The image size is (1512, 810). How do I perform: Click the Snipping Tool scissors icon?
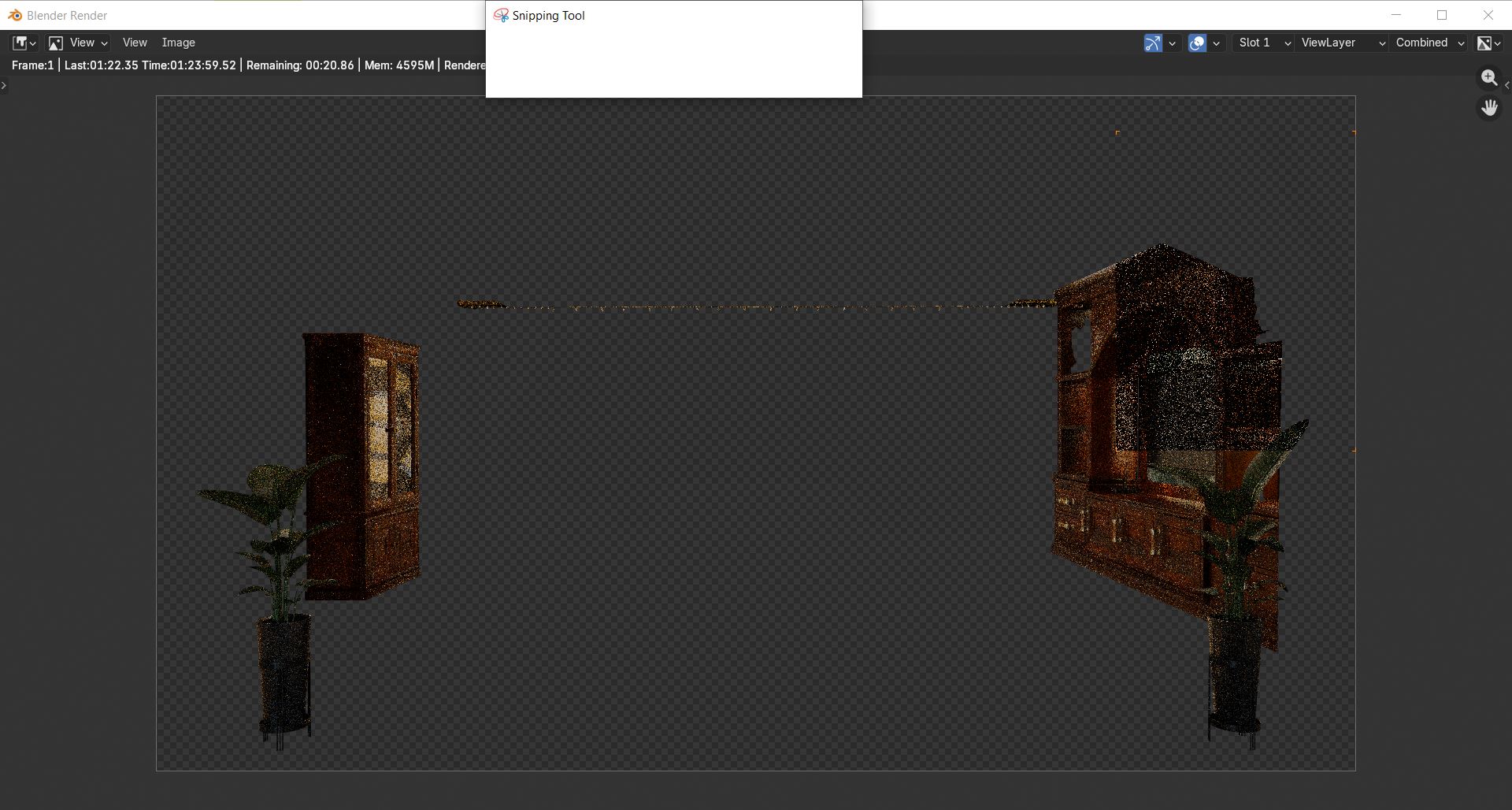501,15
